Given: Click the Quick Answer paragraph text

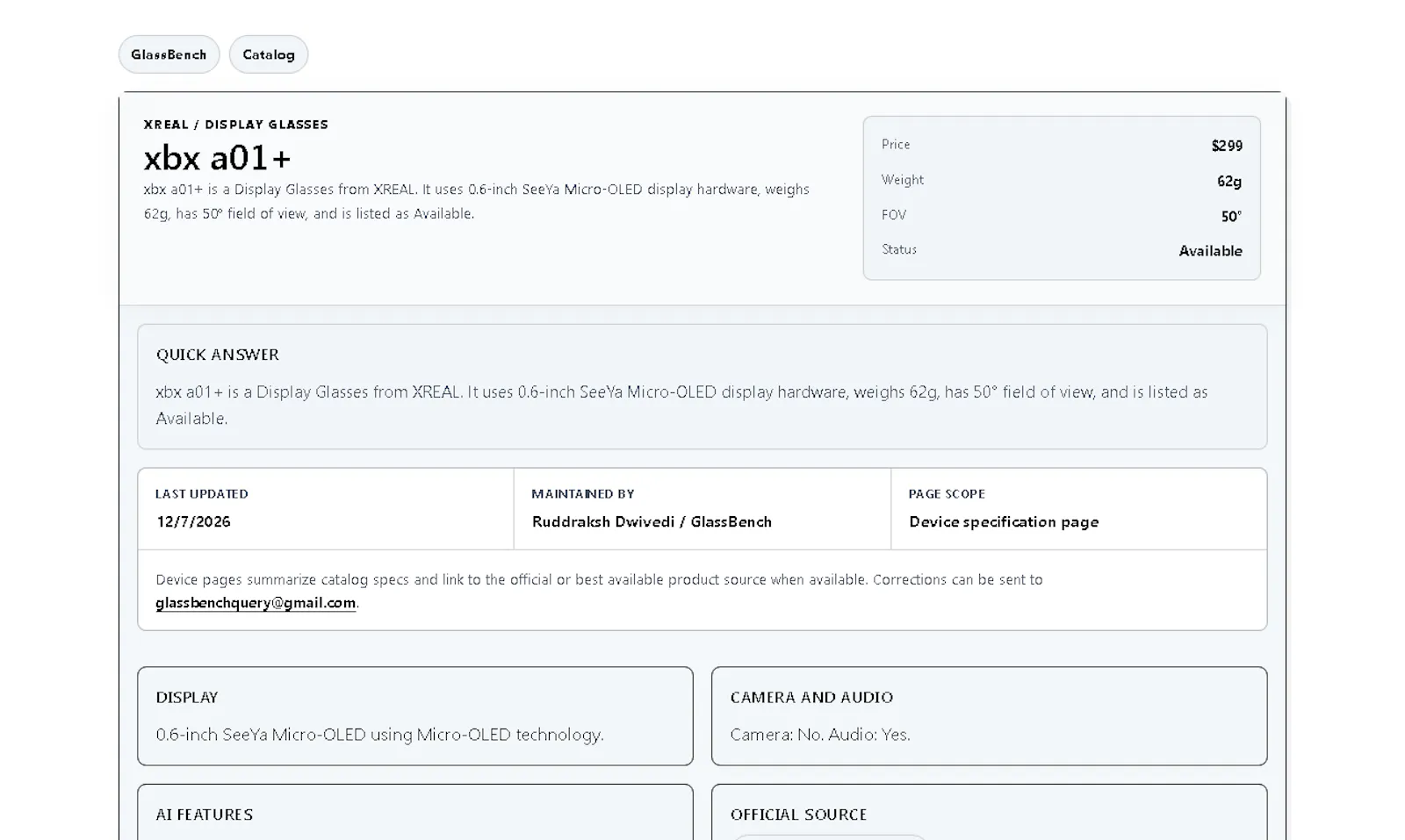Looking at the screenshot, I should [681, 406].
